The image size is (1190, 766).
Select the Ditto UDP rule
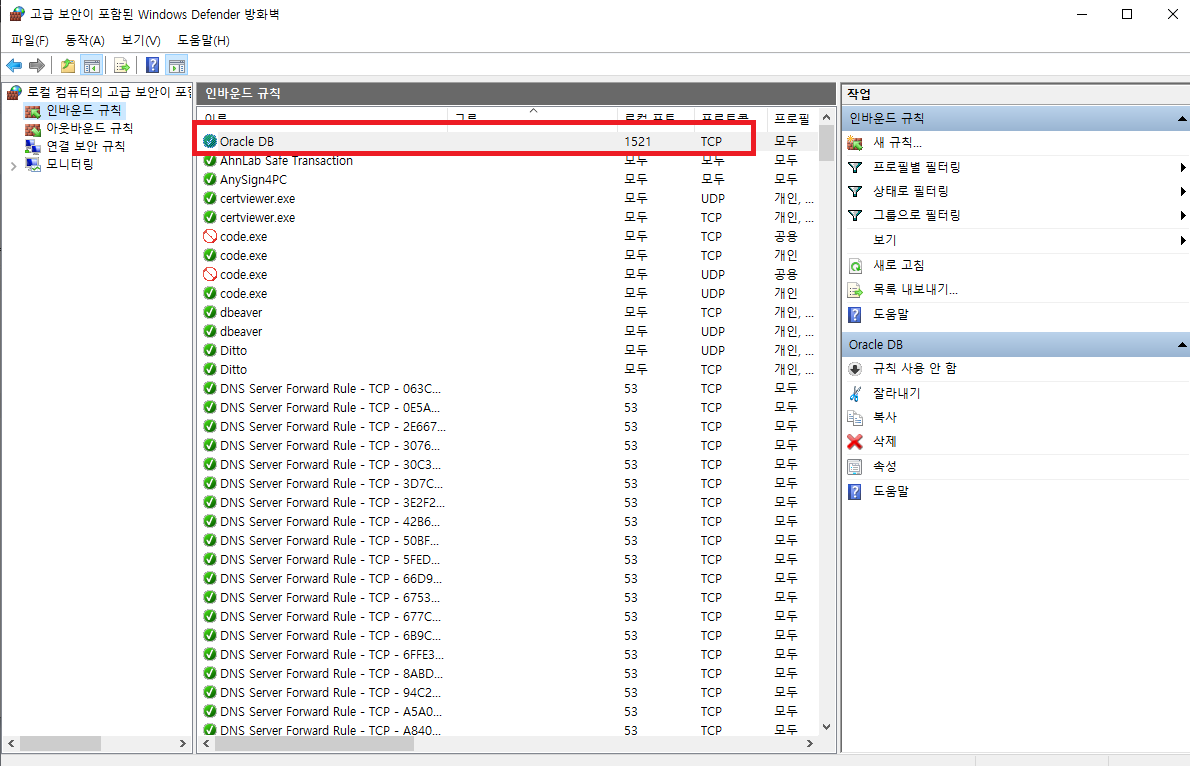point(507,350)
